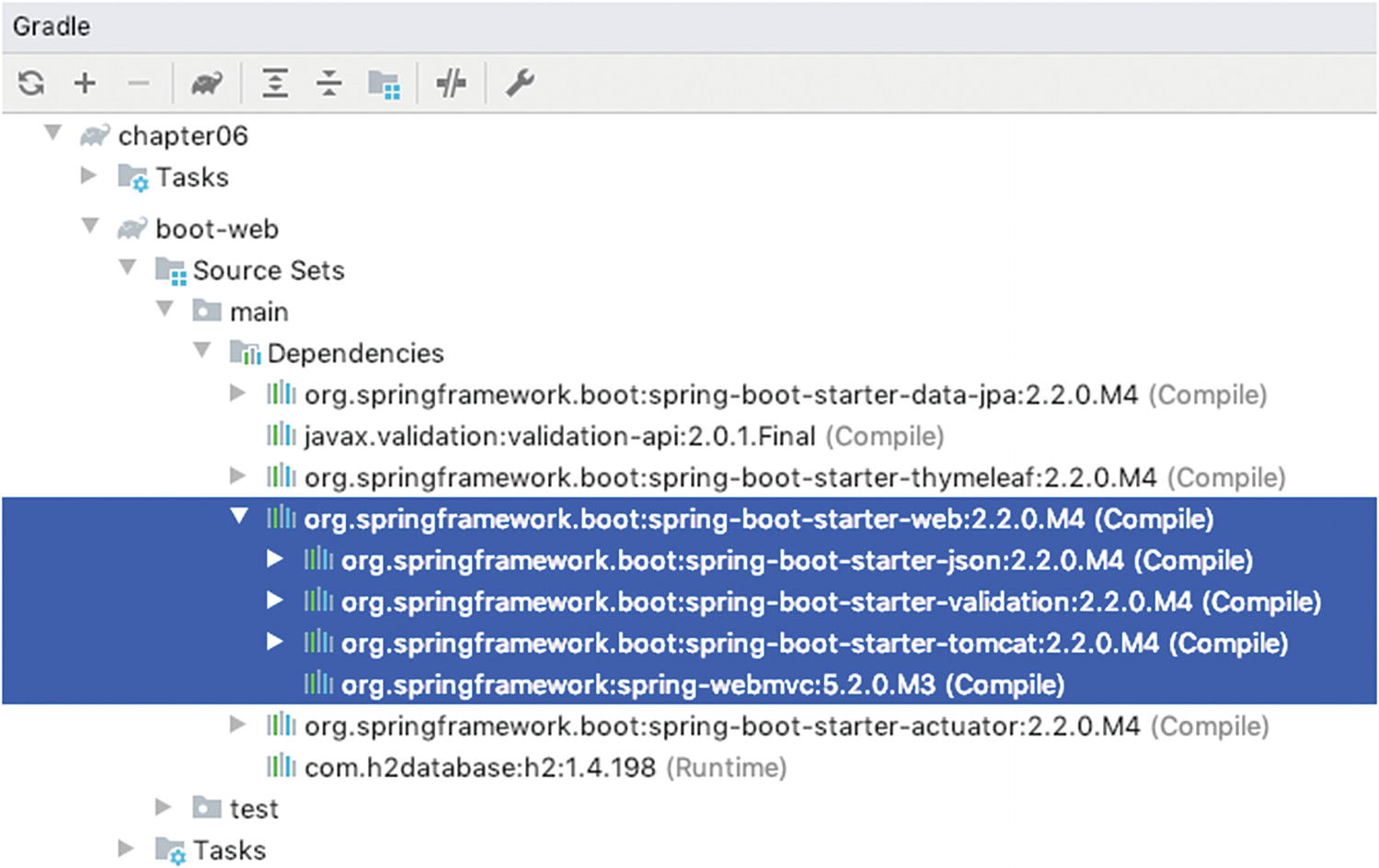Expand the Tasks node under chapter06
This screenshot has height=868, width=1379.
(89, 175)
